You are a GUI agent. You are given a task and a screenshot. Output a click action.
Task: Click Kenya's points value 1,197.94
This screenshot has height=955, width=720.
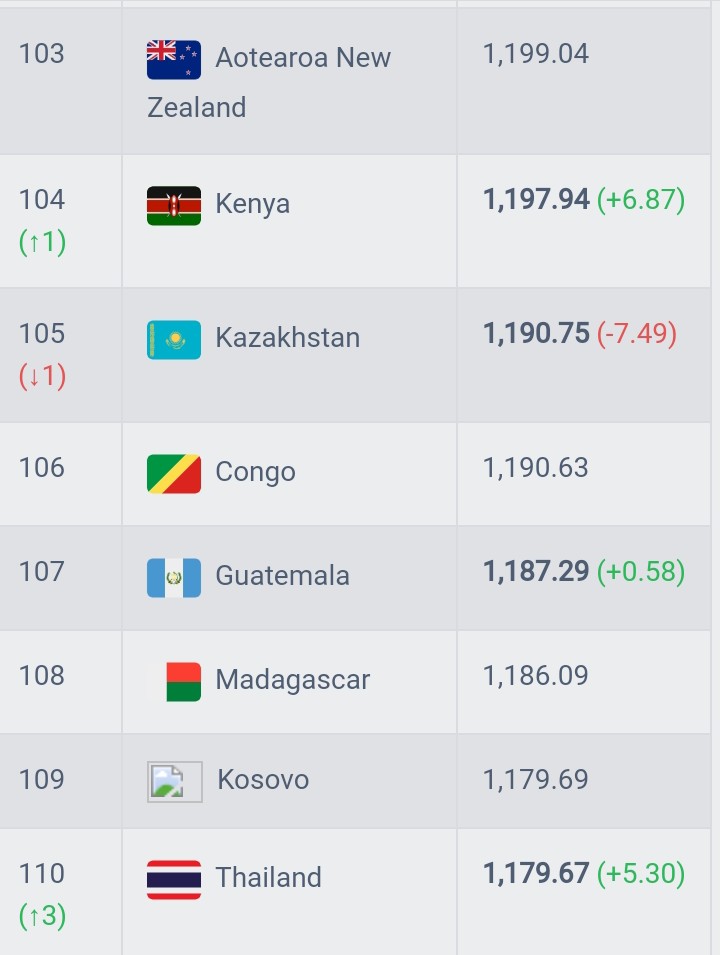536,200
